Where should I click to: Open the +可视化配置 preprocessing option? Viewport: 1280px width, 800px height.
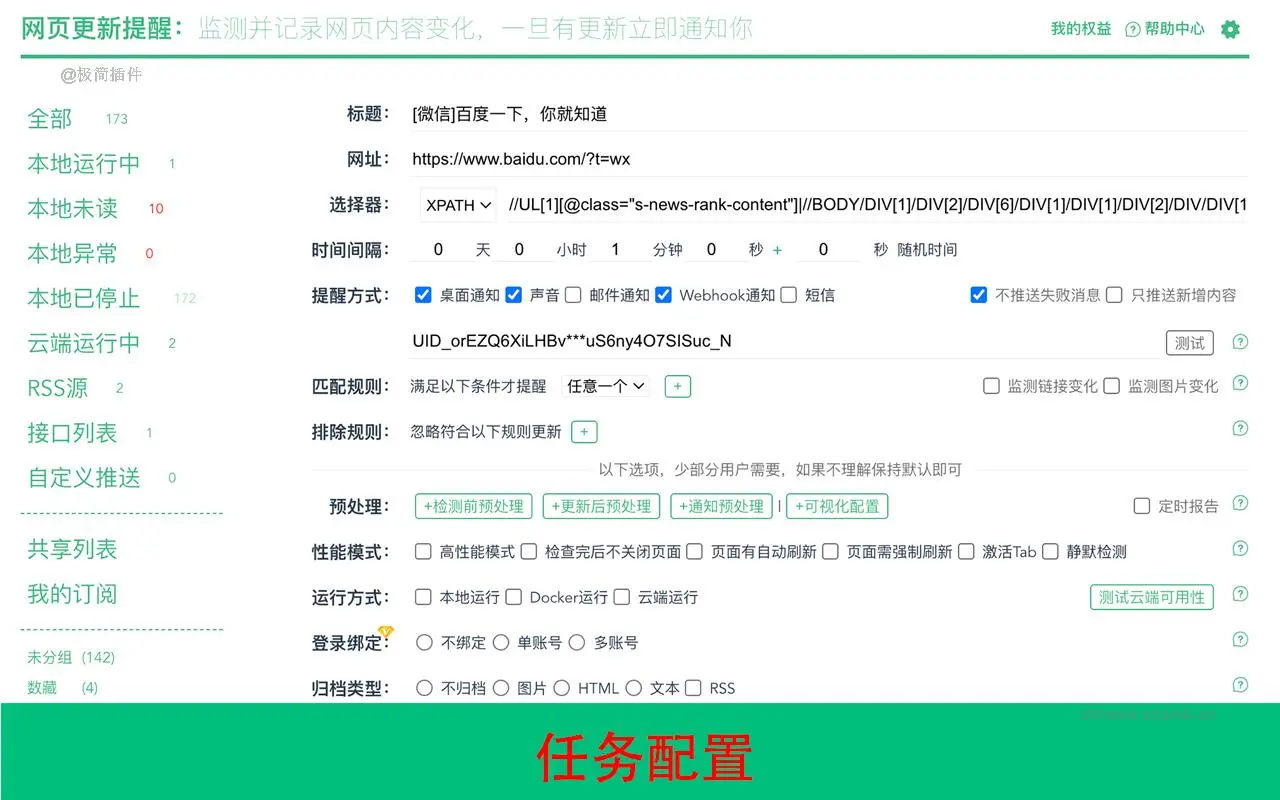[837, 506]
